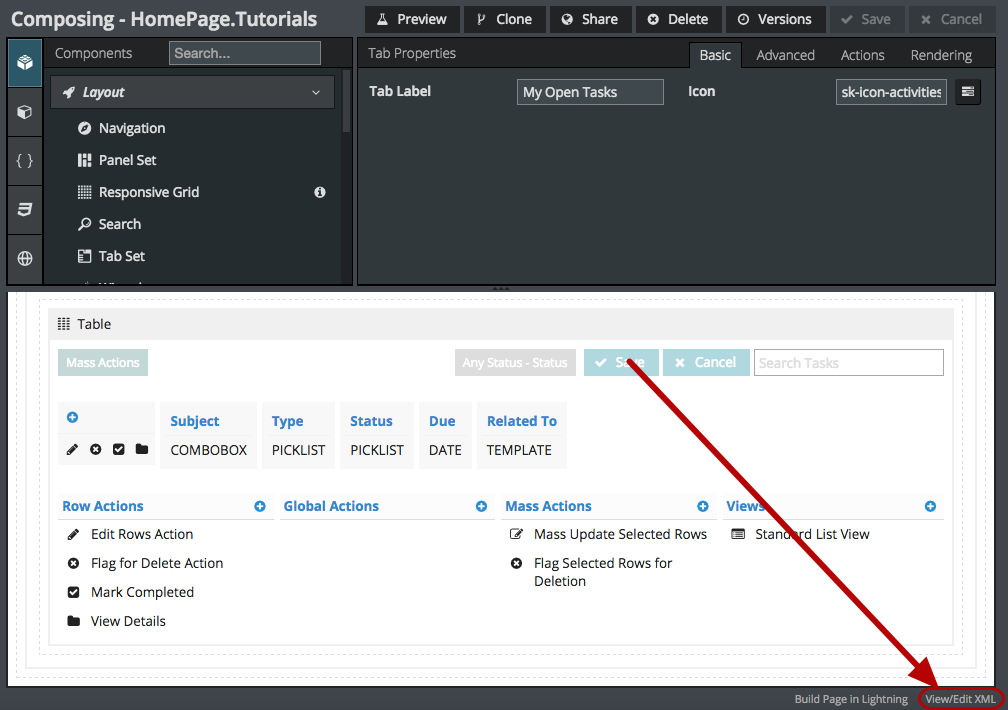1008x710 pixels.
Task: Click the Tab Label input field
Action: point(590,92)
